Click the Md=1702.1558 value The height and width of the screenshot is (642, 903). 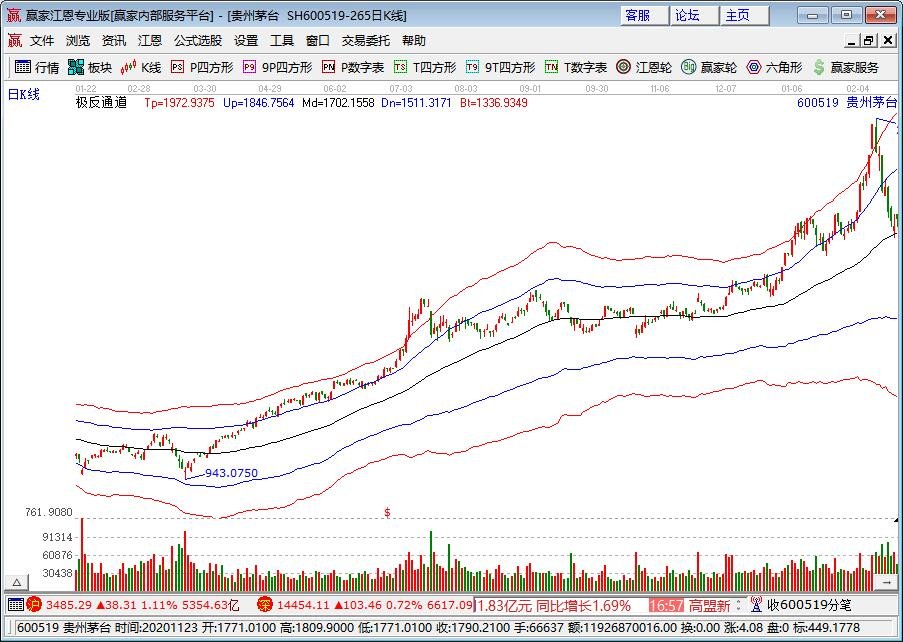click(338, 102)
